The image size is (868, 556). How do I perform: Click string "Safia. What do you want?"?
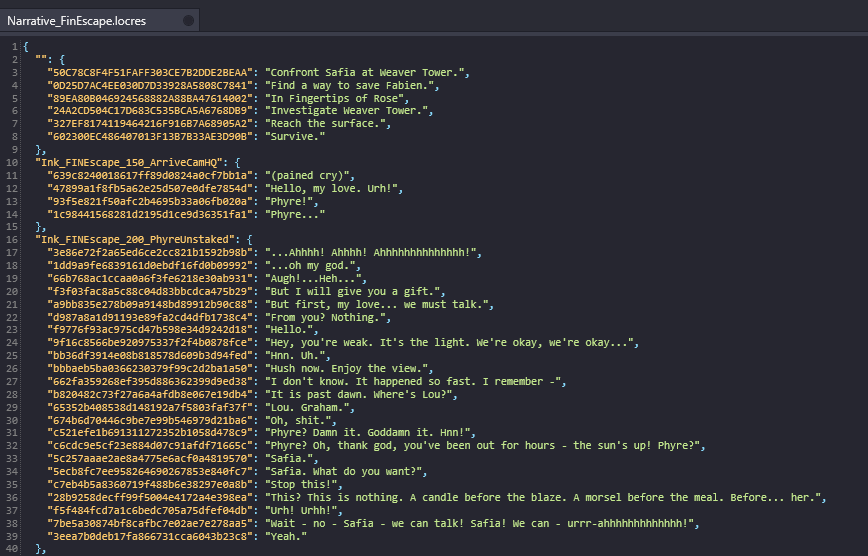(343, 471)
